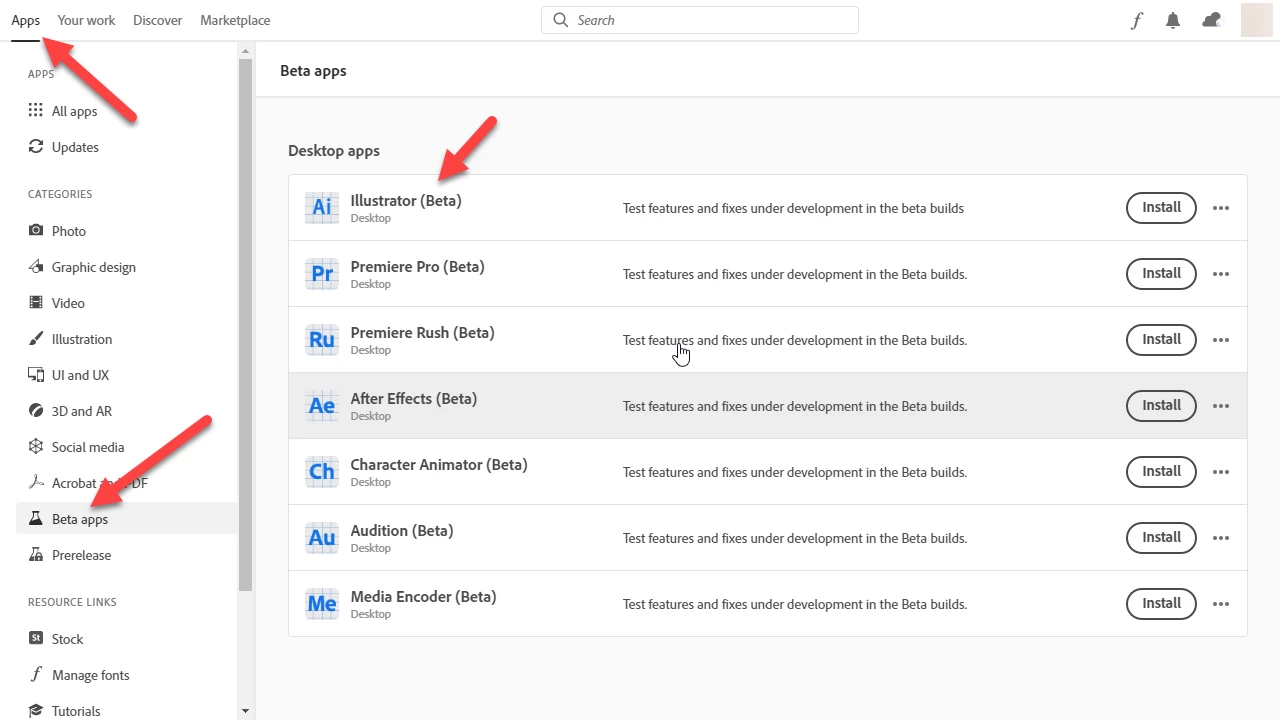
Task: Switch to the Apps tab
Action: click(26, 20)
